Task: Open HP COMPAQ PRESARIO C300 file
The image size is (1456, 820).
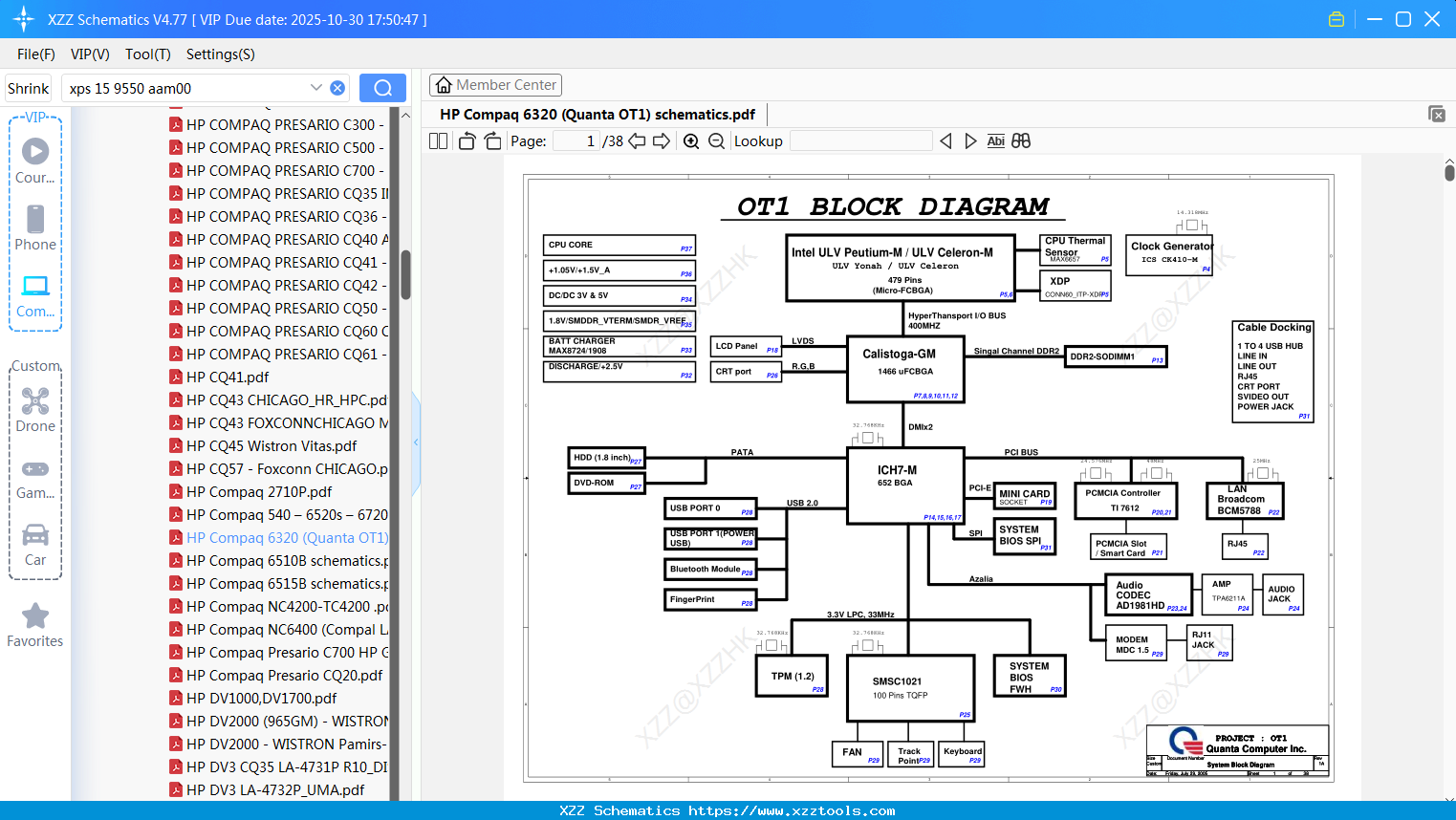Action: click(277, 124)
